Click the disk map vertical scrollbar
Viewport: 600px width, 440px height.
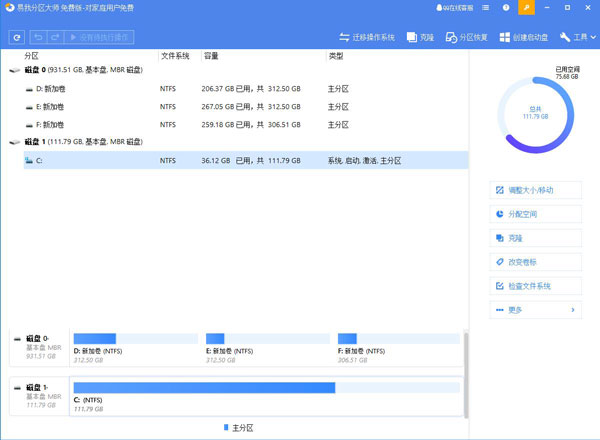click(466, 375)
